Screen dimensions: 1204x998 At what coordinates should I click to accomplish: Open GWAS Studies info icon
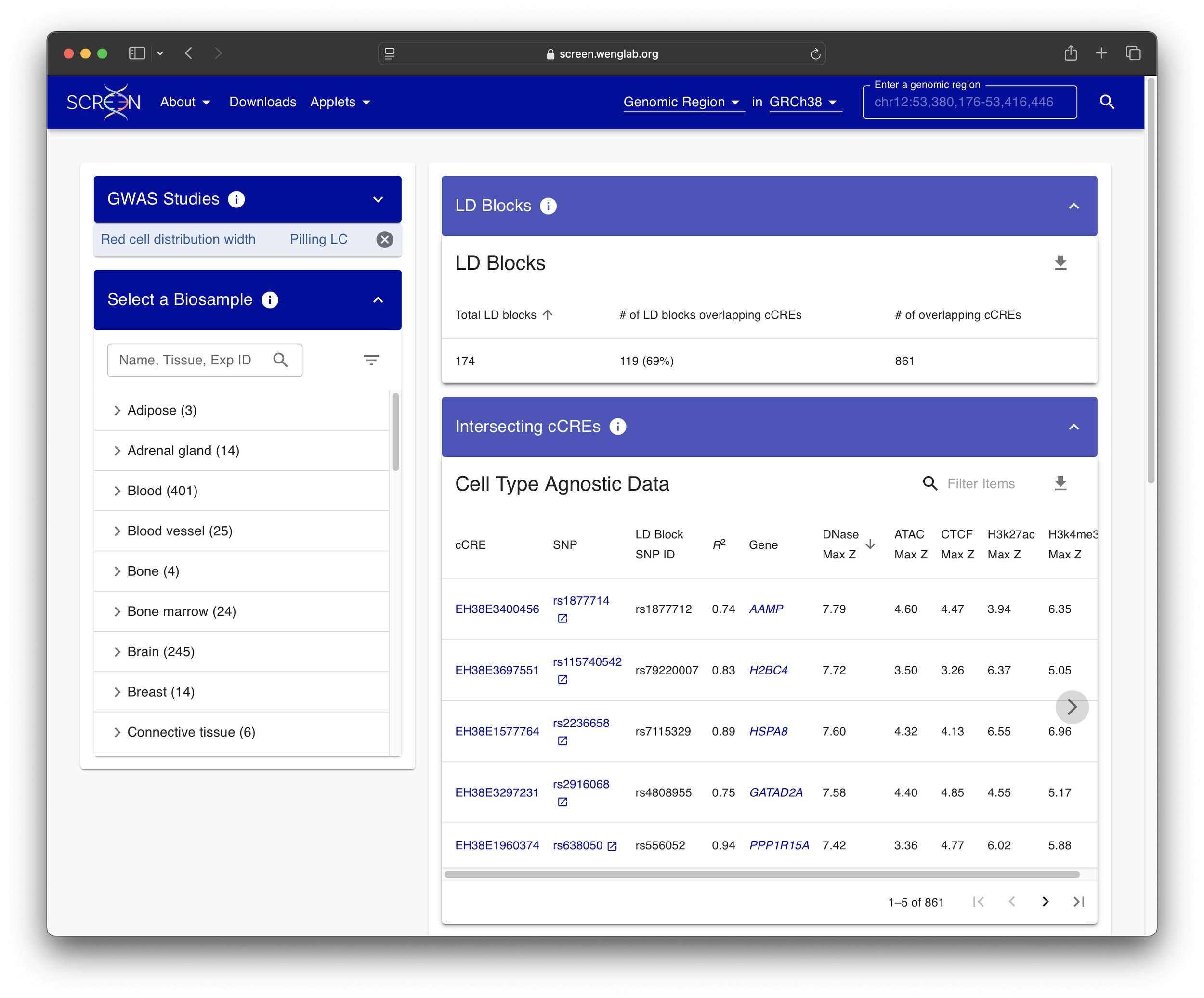pos(236,199)
